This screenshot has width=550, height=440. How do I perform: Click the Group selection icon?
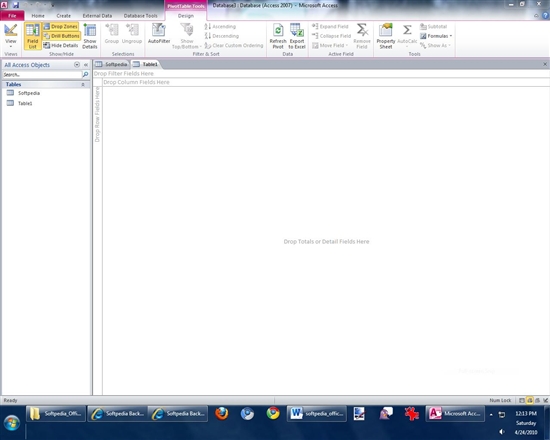[x=112, y=34]
